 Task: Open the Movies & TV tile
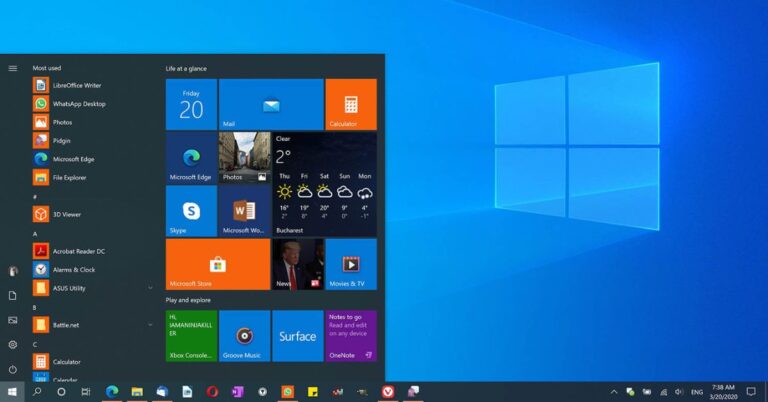click(350, 264)
